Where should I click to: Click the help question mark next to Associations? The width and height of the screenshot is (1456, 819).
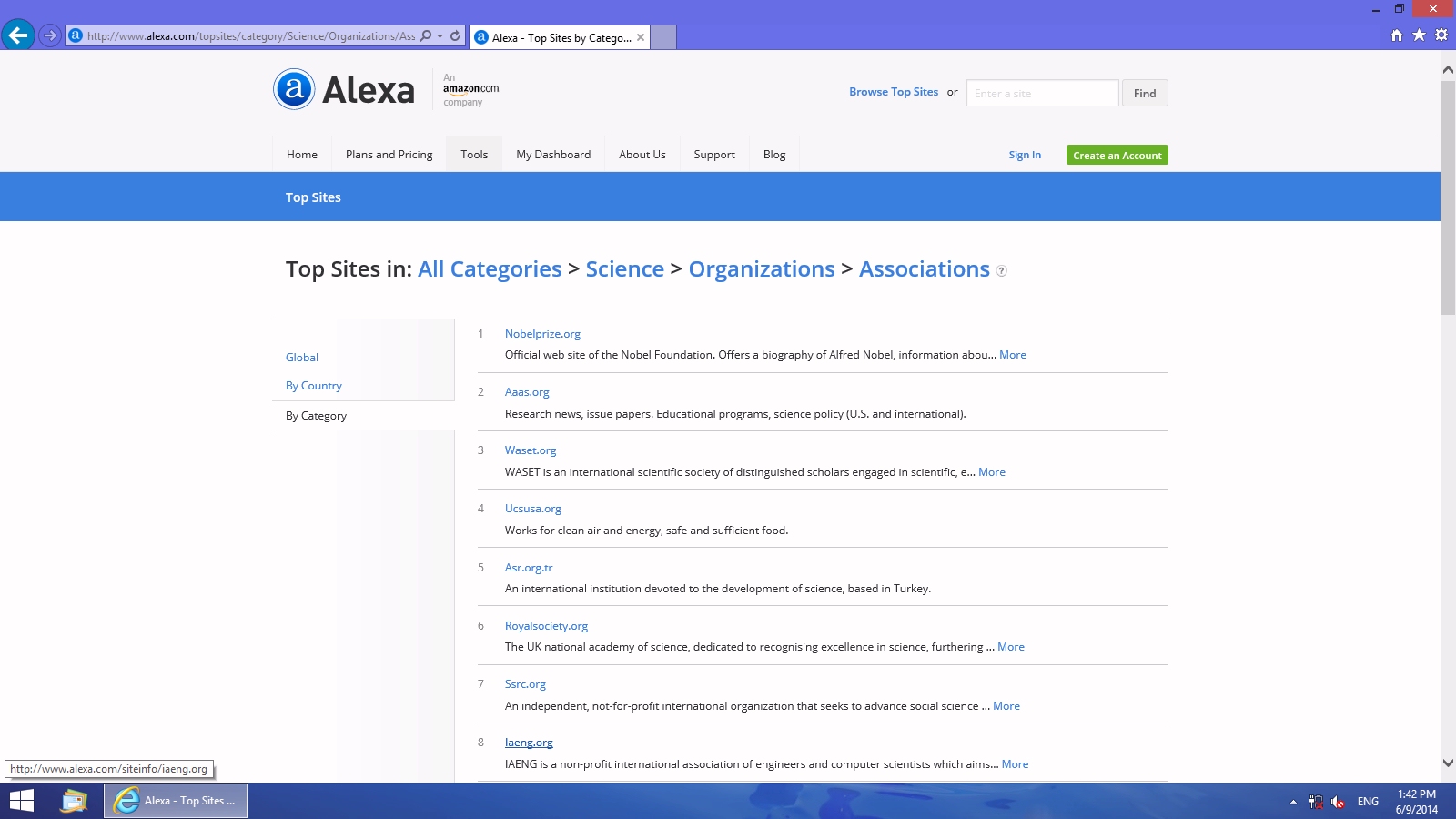pyautogui.click(x=1001, y=271)
